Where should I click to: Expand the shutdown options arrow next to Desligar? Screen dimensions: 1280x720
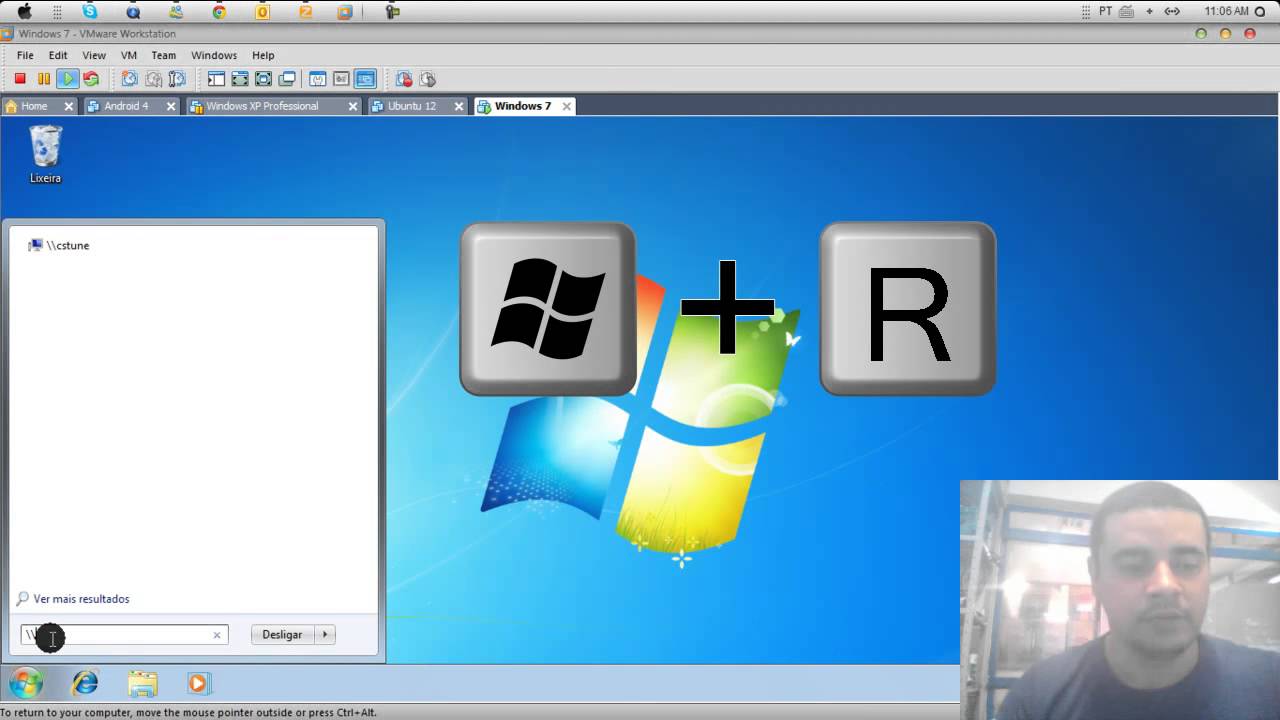click(x=325, y=635)
